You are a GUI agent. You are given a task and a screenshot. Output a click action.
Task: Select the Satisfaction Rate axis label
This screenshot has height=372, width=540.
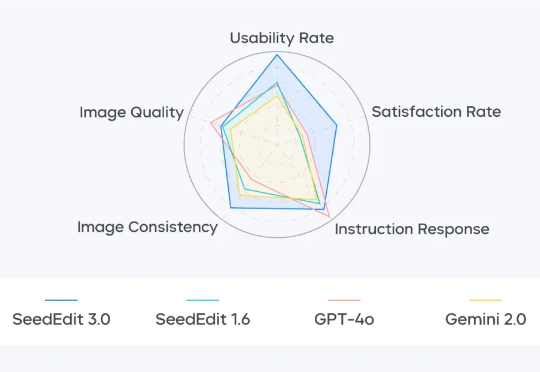point(436,112)
